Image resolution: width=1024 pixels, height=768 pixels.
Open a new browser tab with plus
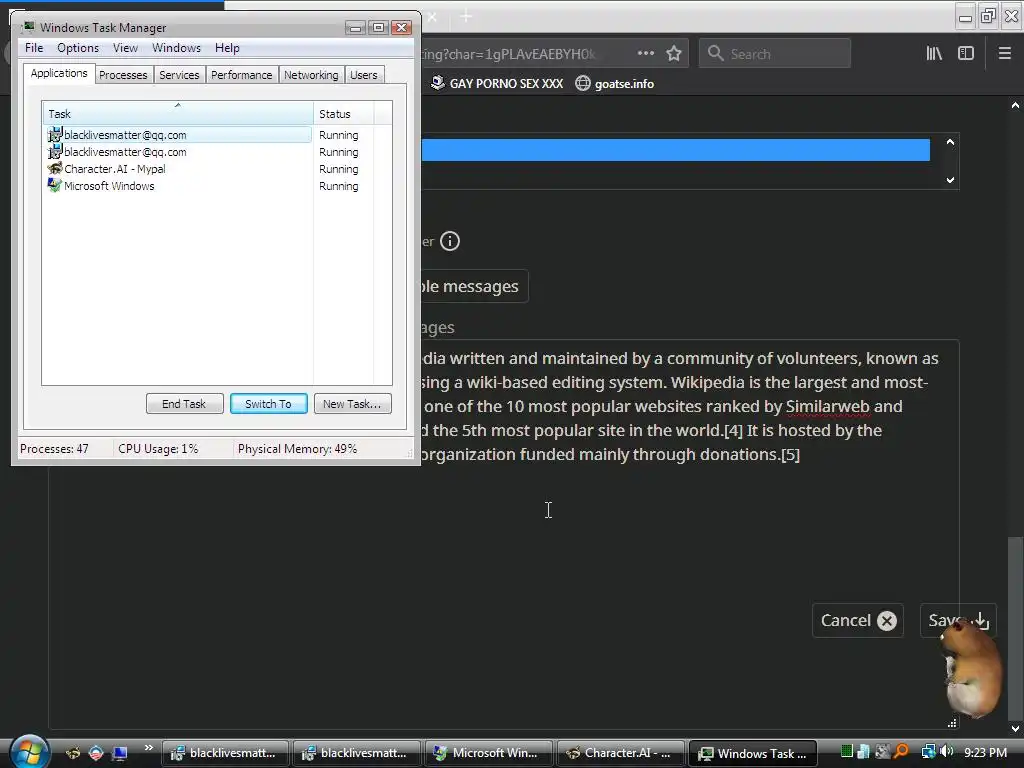point(466,16)
